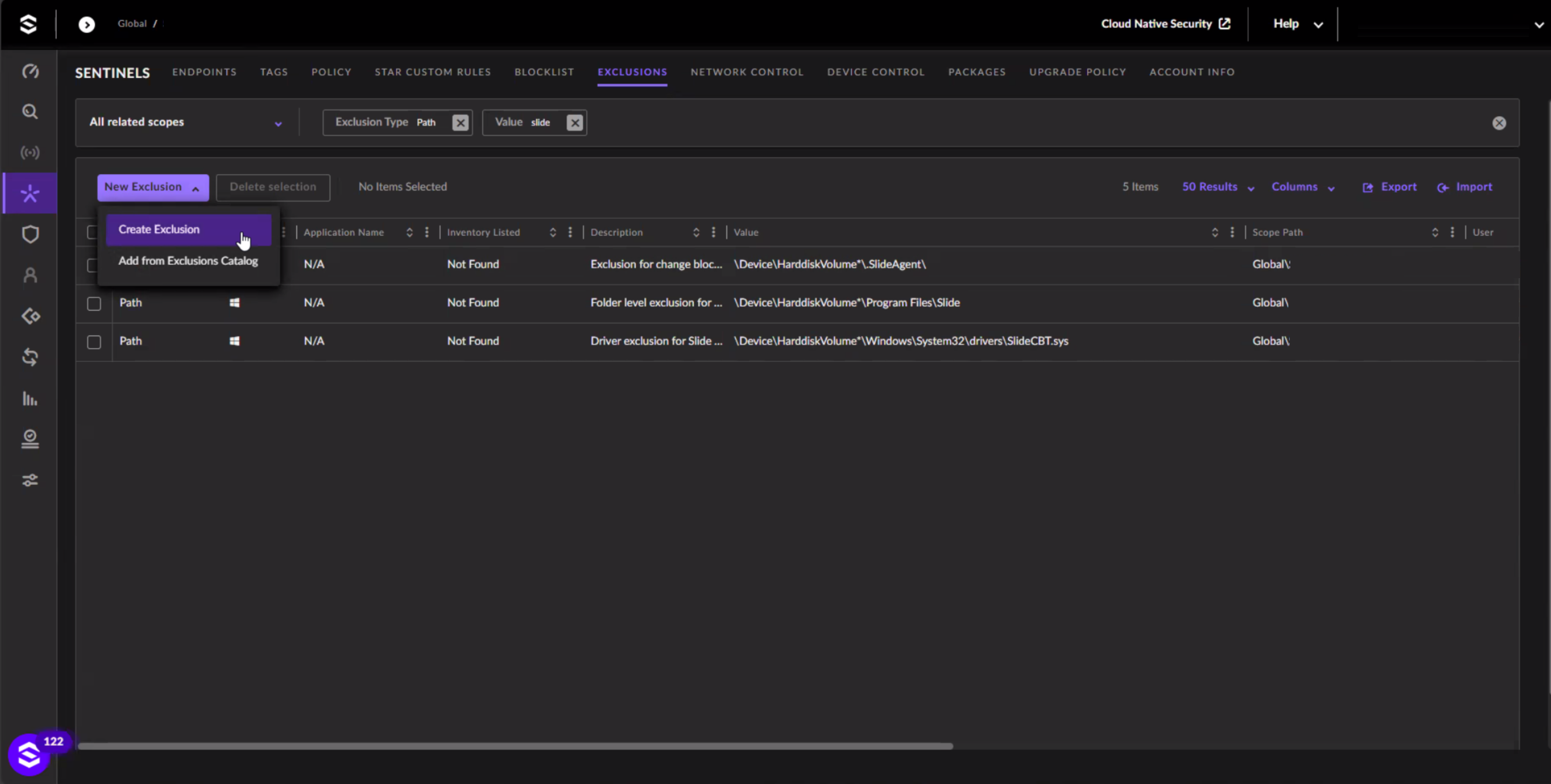Click the Global breadcrumb link

(132, 24)
